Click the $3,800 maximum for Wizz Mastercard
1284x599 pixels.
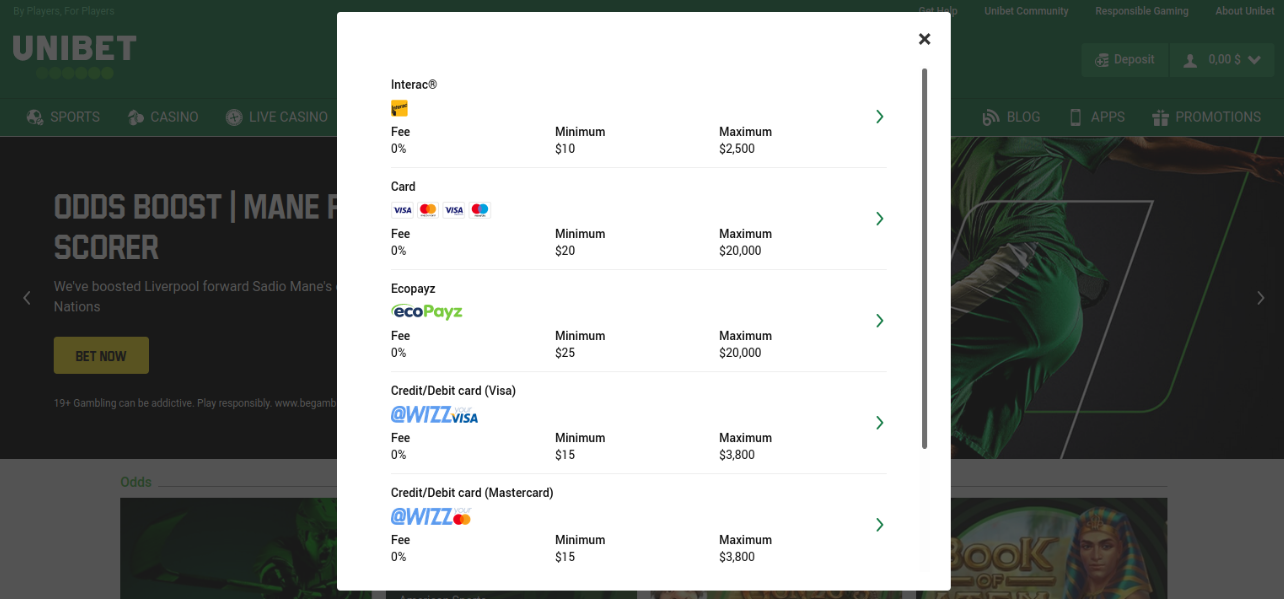click(x=737, y=557)
